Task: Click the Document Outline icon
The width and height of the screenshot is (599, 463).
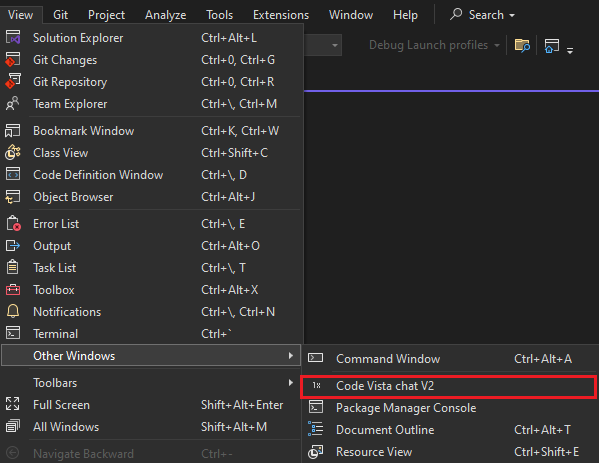Action: coord(316,429)
